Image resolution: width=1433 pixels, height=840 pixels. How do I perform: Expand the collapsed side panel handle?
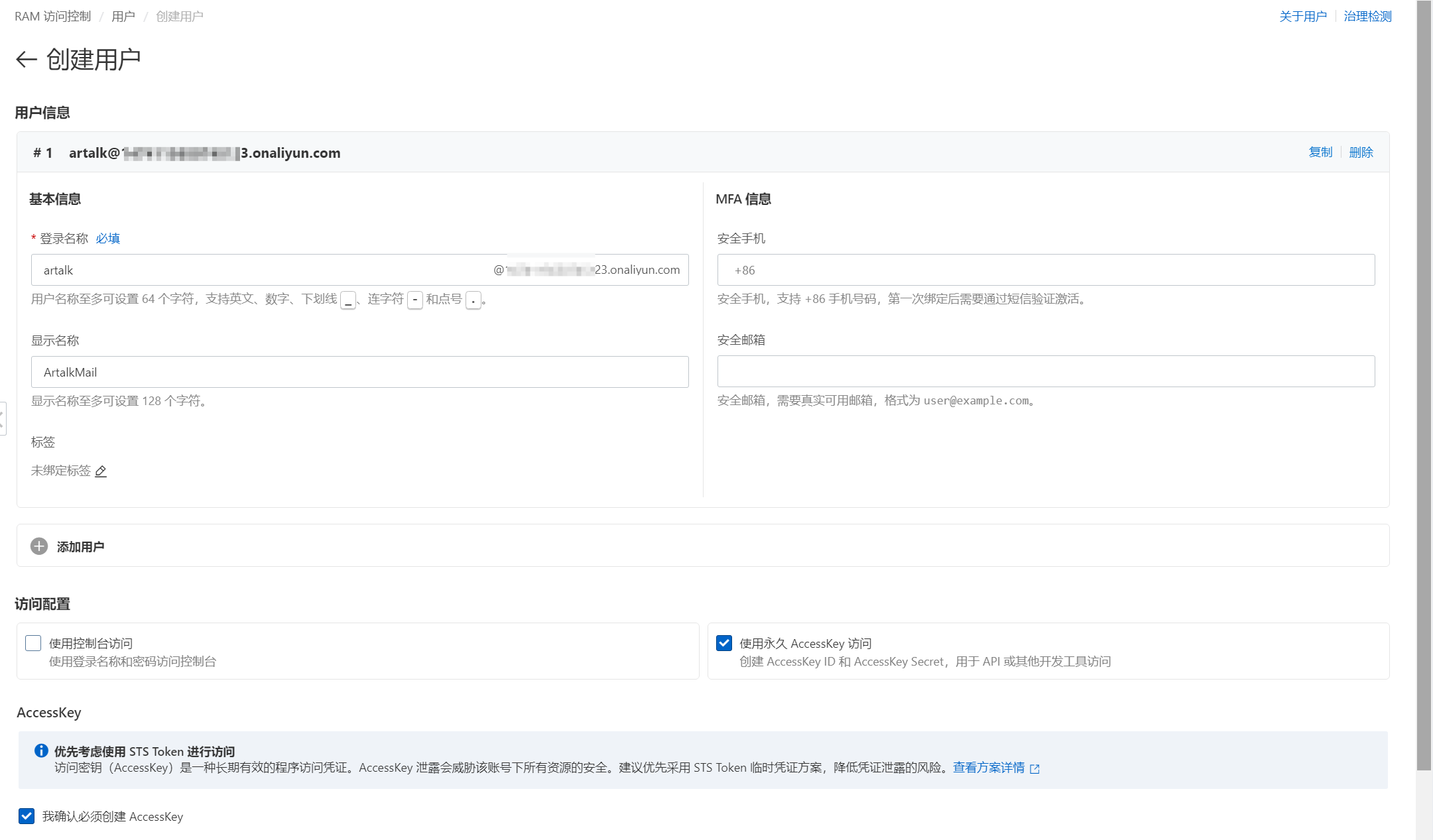(x=3, y=418)
